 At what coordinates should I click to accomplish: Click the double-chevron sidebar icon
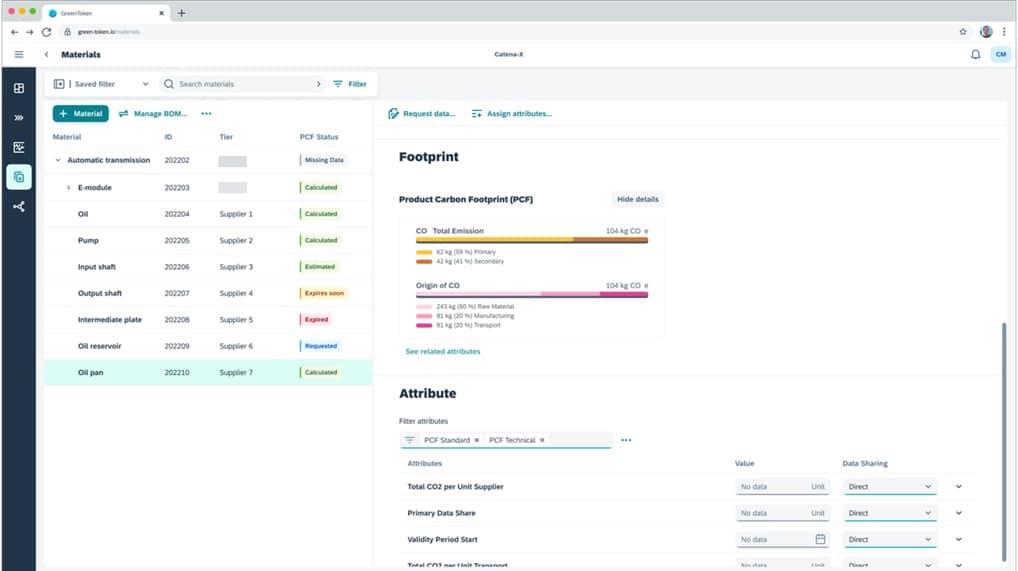coord(18,118)
